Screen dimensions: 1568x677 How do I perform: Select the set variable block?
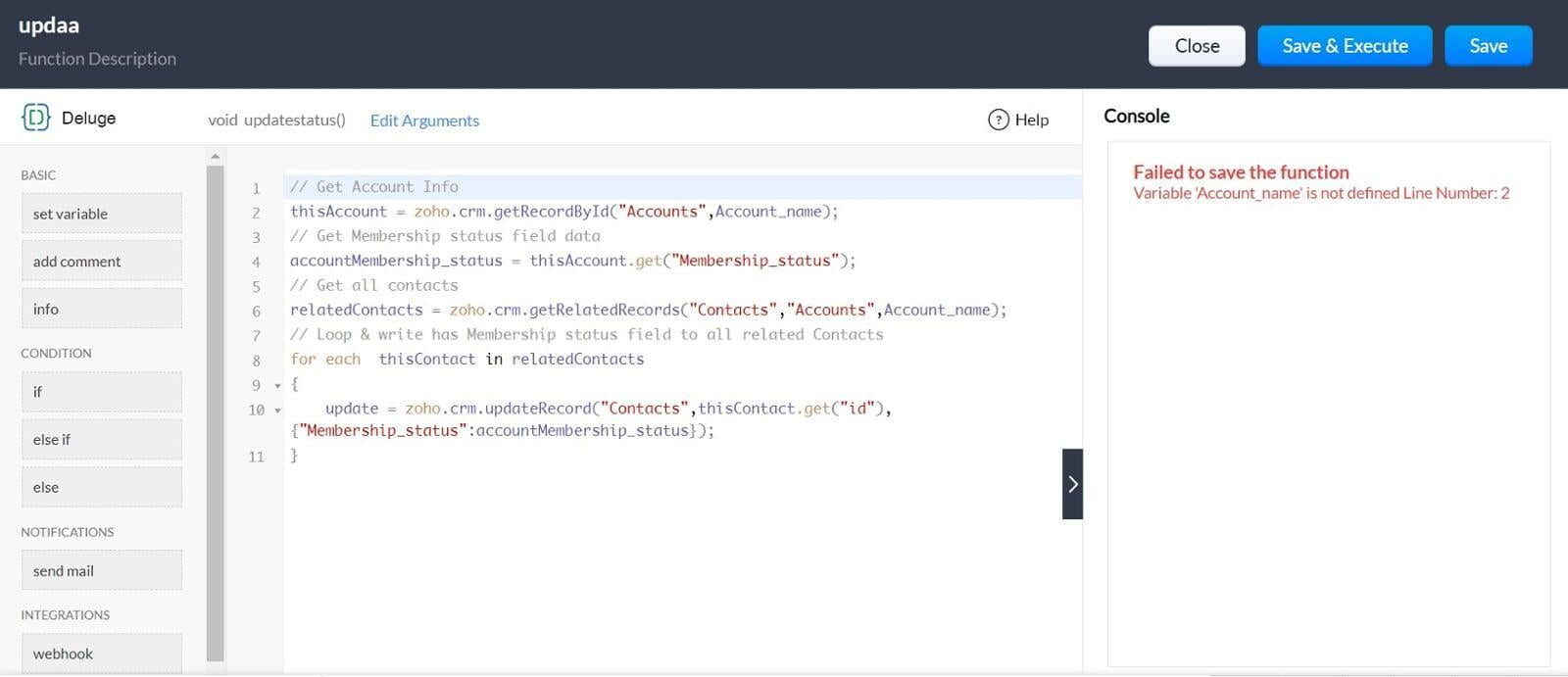(102, 214)
